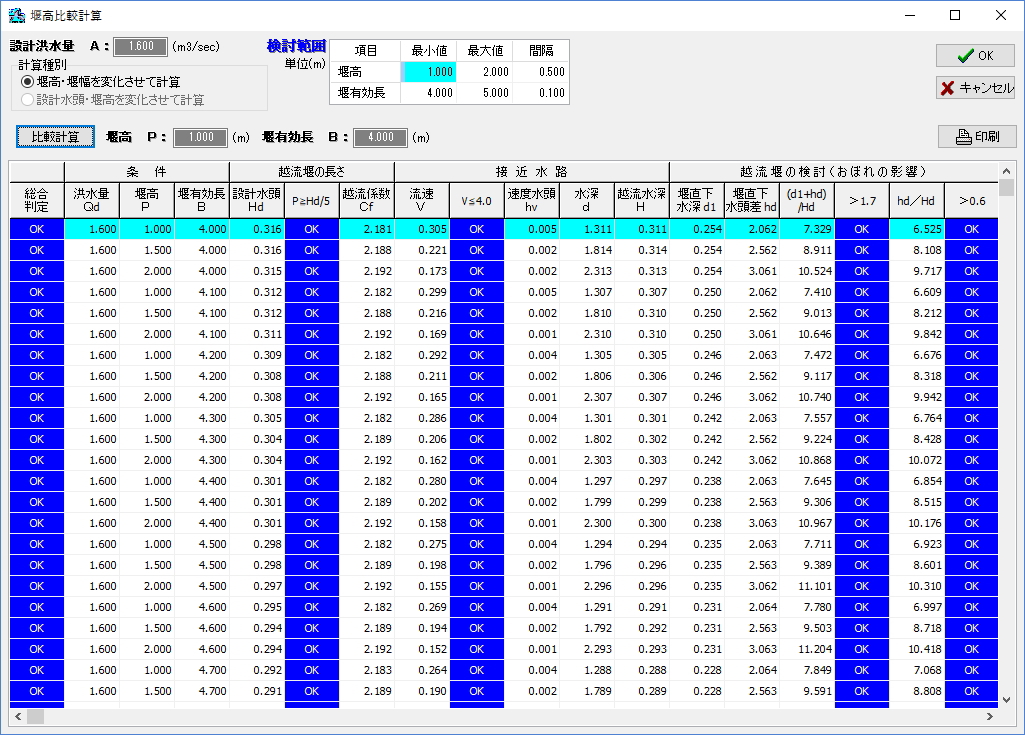
Task: Click the 総合判定 column header
Action: 37,200
